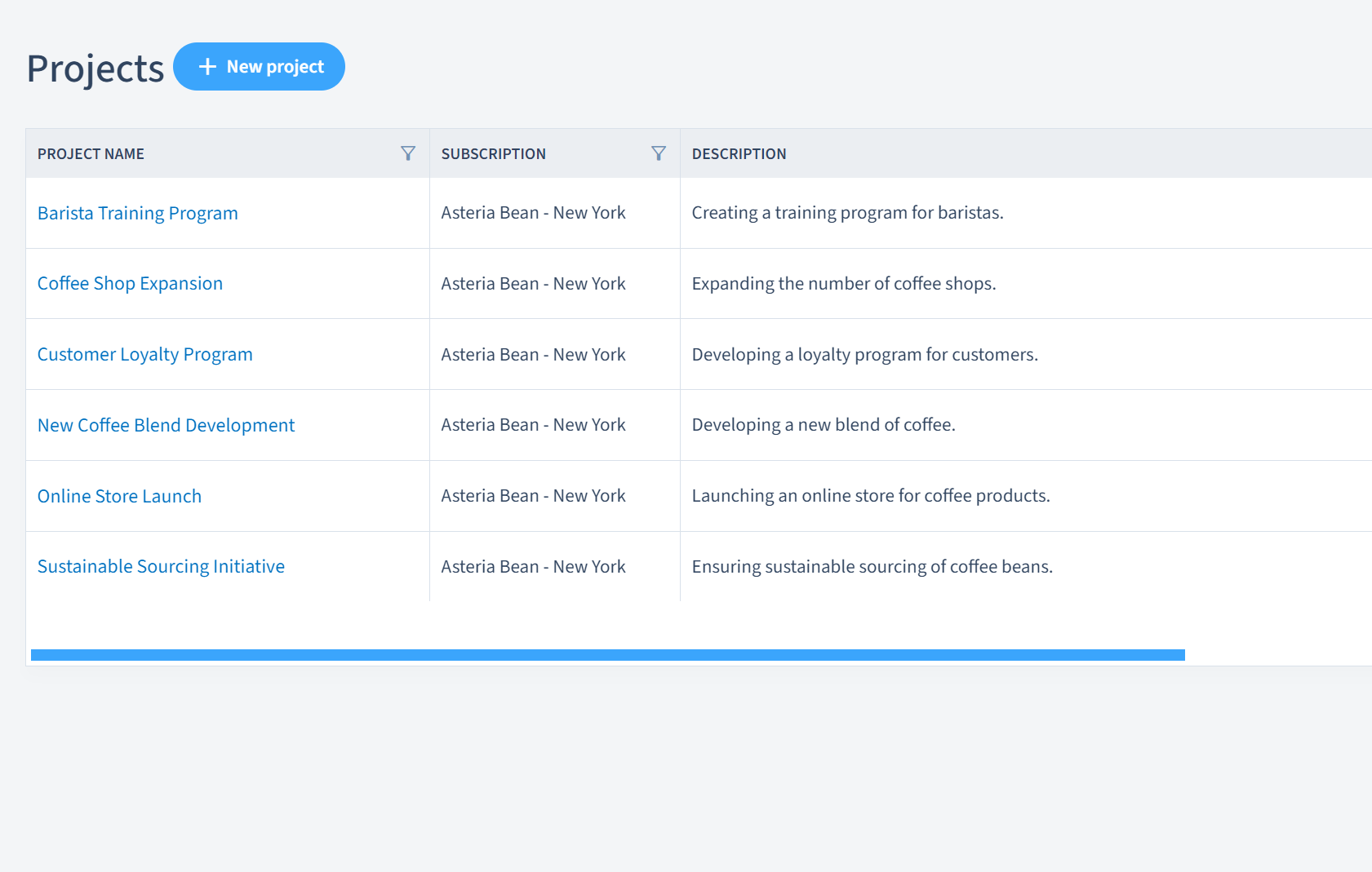Open Customer Loyalty Program project
This screenshot has width=1372, height=872.
(x=145, y=354)
